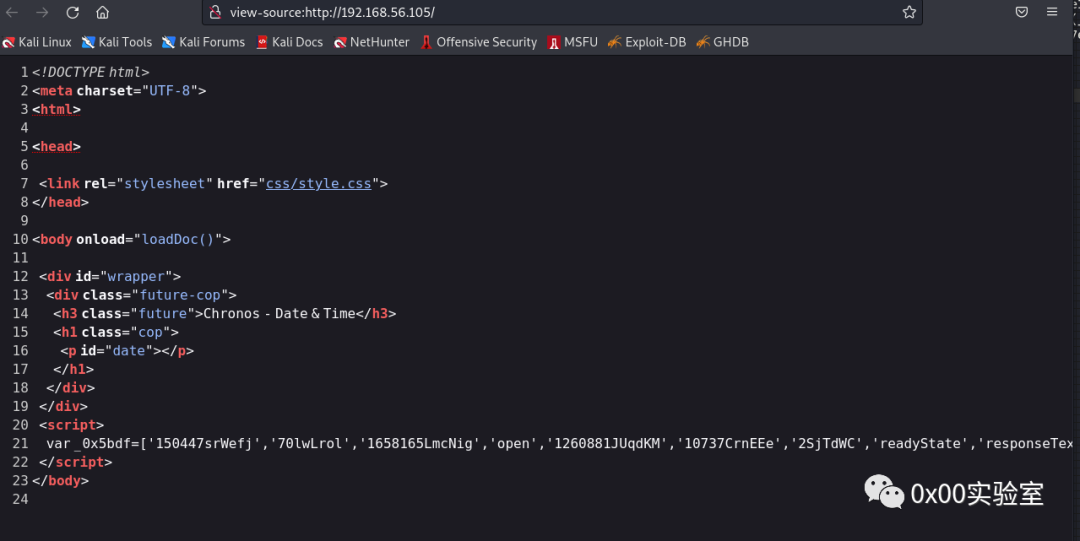Screen dimensions: 1080x541
Task: Go to the browser Home page
Action: 103,12
